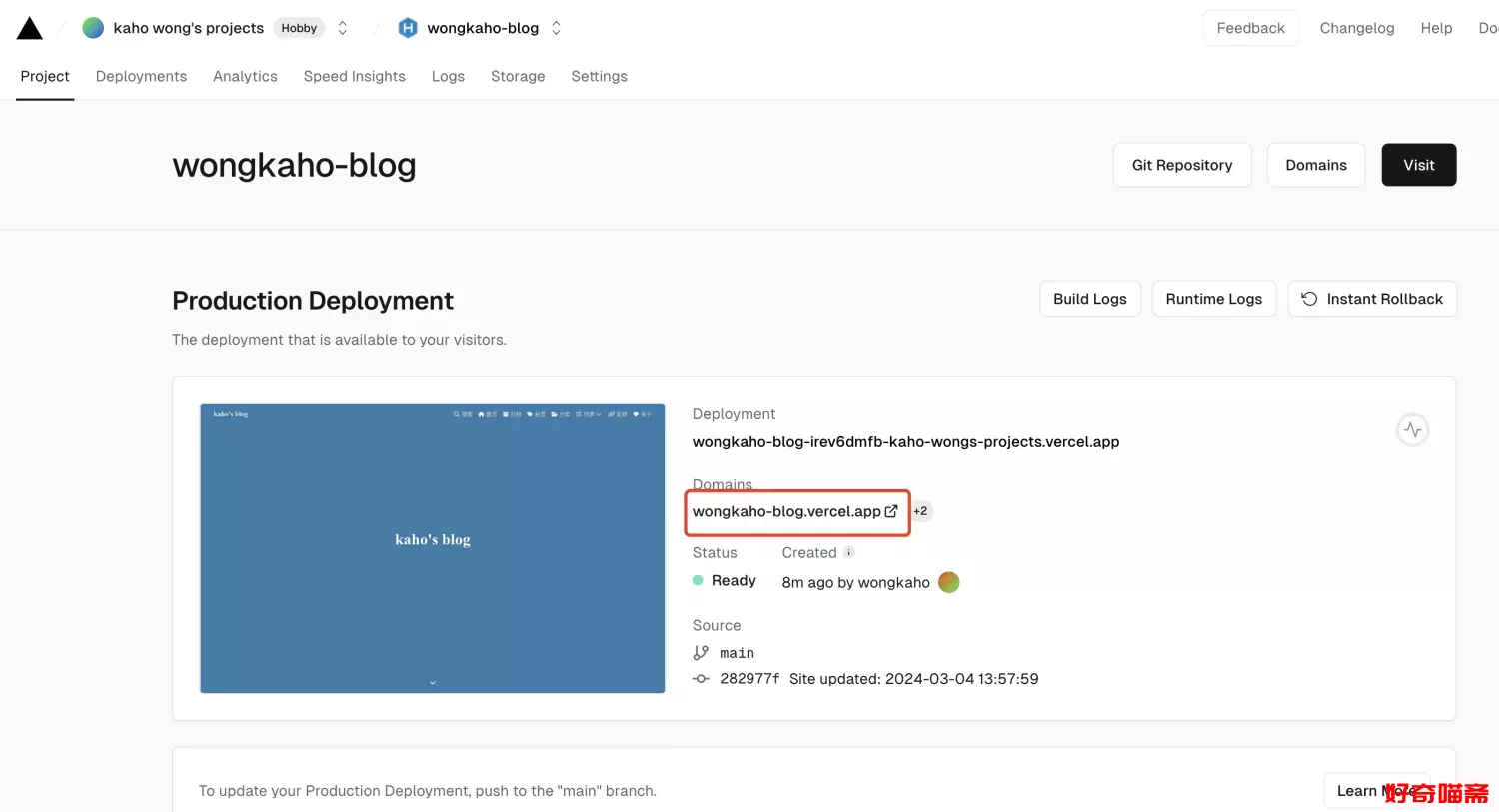Show additional domains with +2 badge
The width and height of the screenshot is (1499, 812).
[920, 511]
